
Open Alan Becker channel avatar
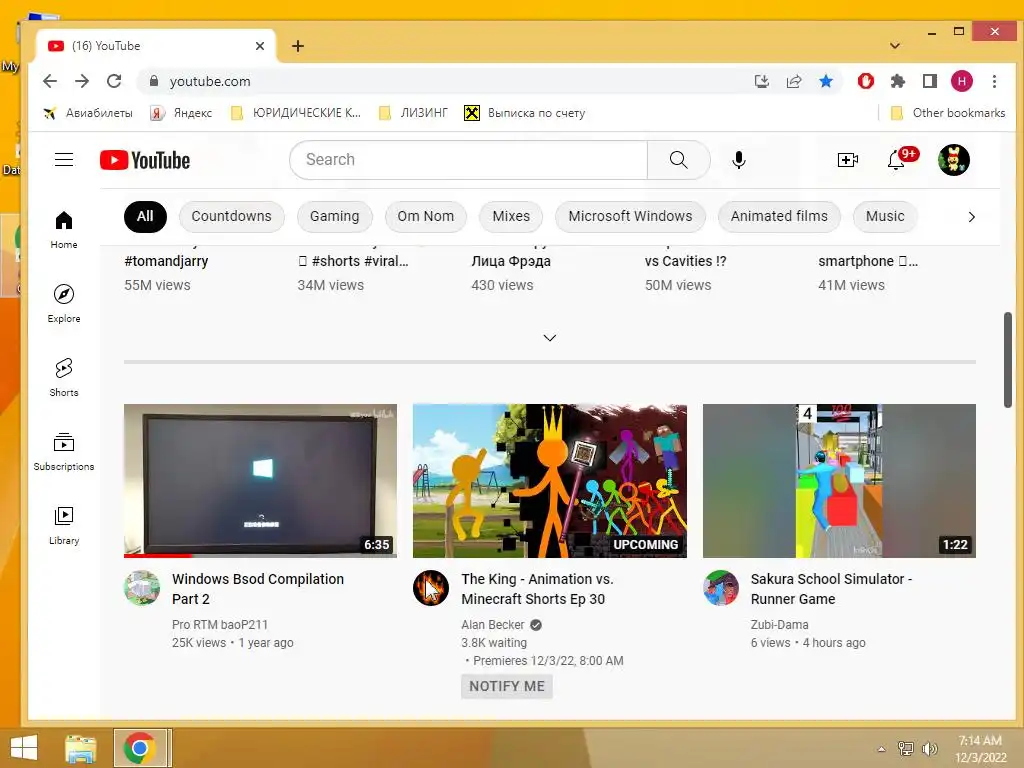tap(431, 588)
